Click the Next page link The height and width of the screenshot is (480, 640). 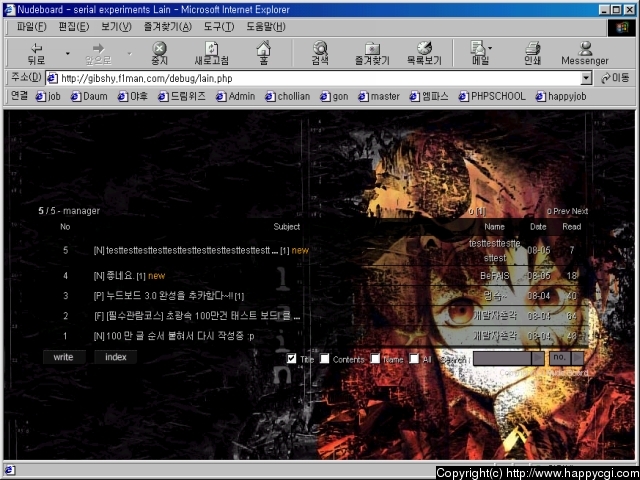[x=580, y=211]
